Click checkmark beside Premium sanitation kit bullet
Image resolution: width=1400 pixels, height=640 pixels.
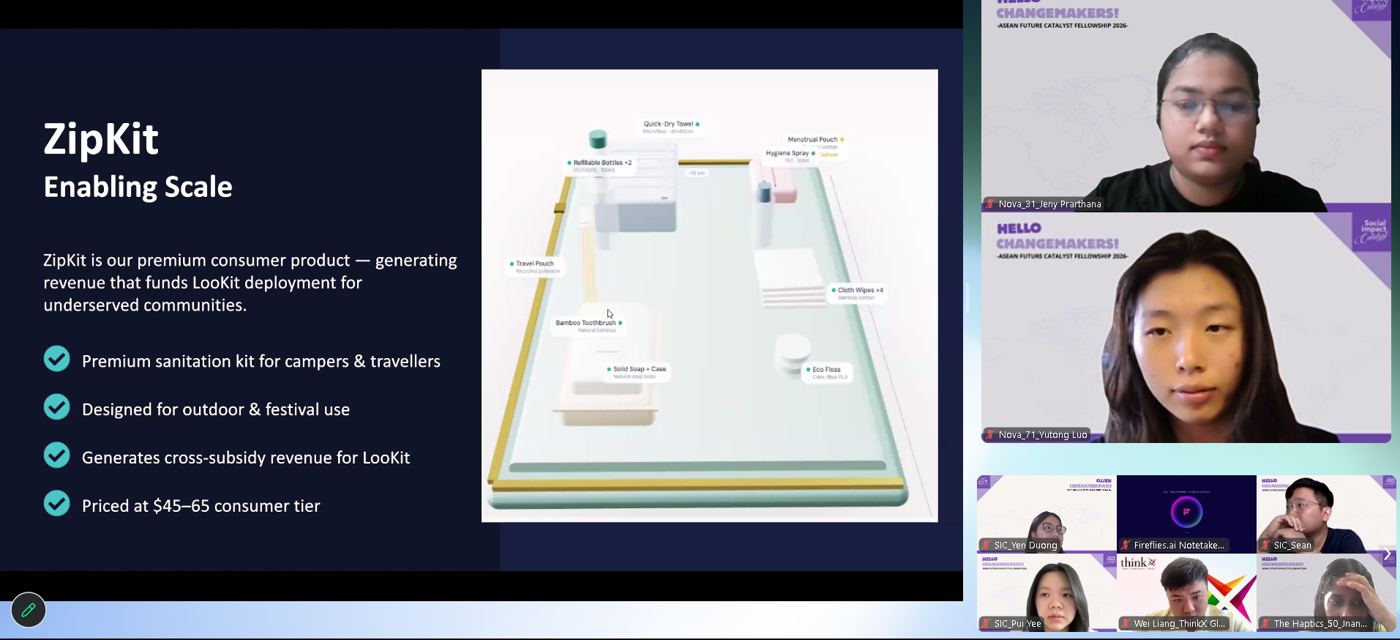click(57, 359)
